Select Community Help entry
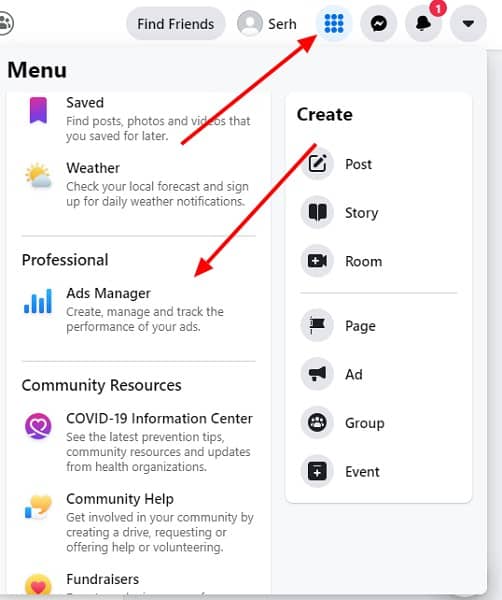This screenshot has height=600, width=502. [x=139, y=523]
